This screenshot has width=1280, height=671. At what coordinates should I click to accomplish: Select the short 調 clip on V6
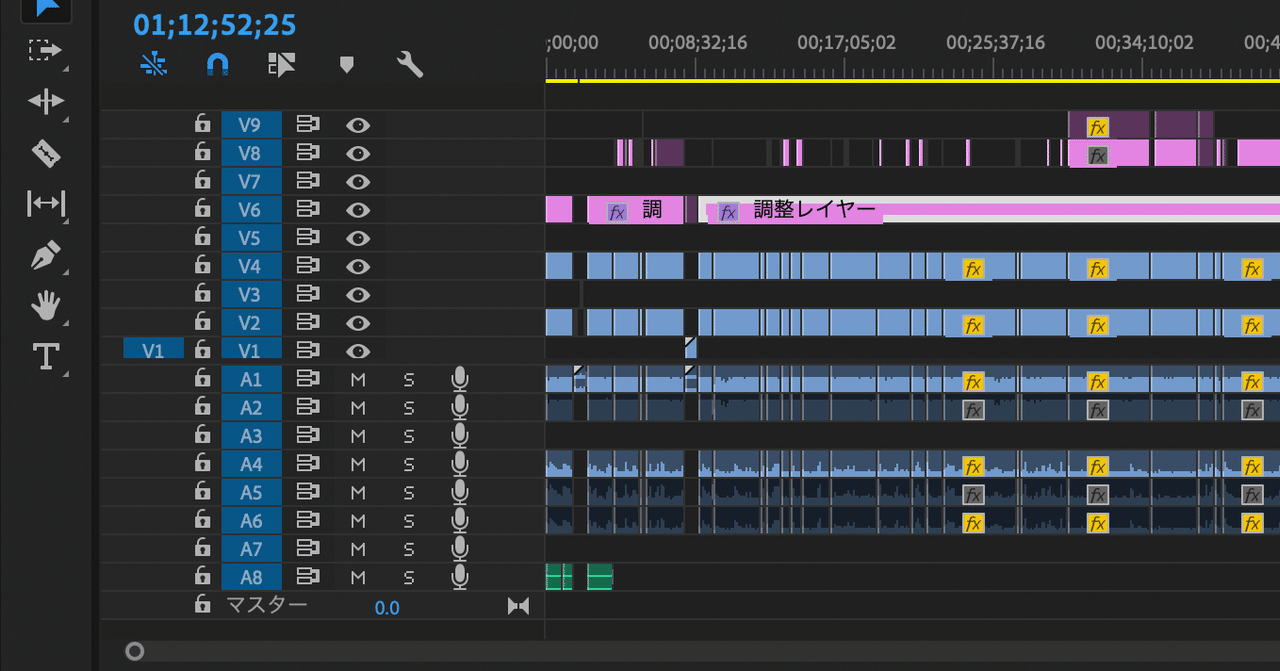click(x=636, y=210)
